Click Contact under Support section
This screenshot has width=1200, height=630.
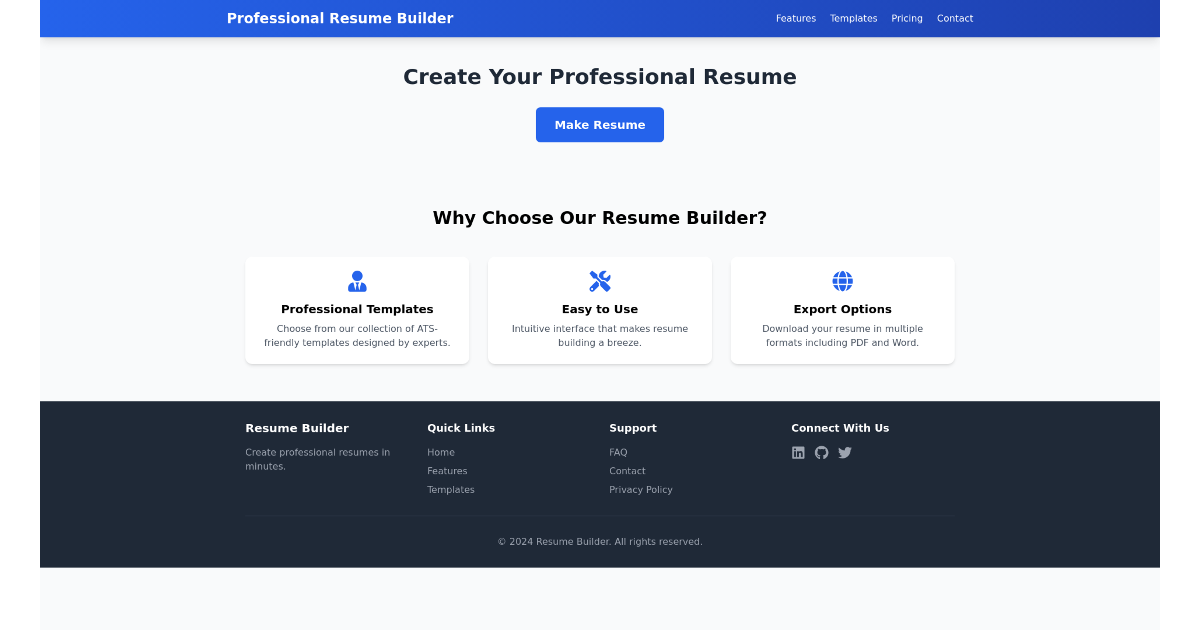tap(627, 470)
